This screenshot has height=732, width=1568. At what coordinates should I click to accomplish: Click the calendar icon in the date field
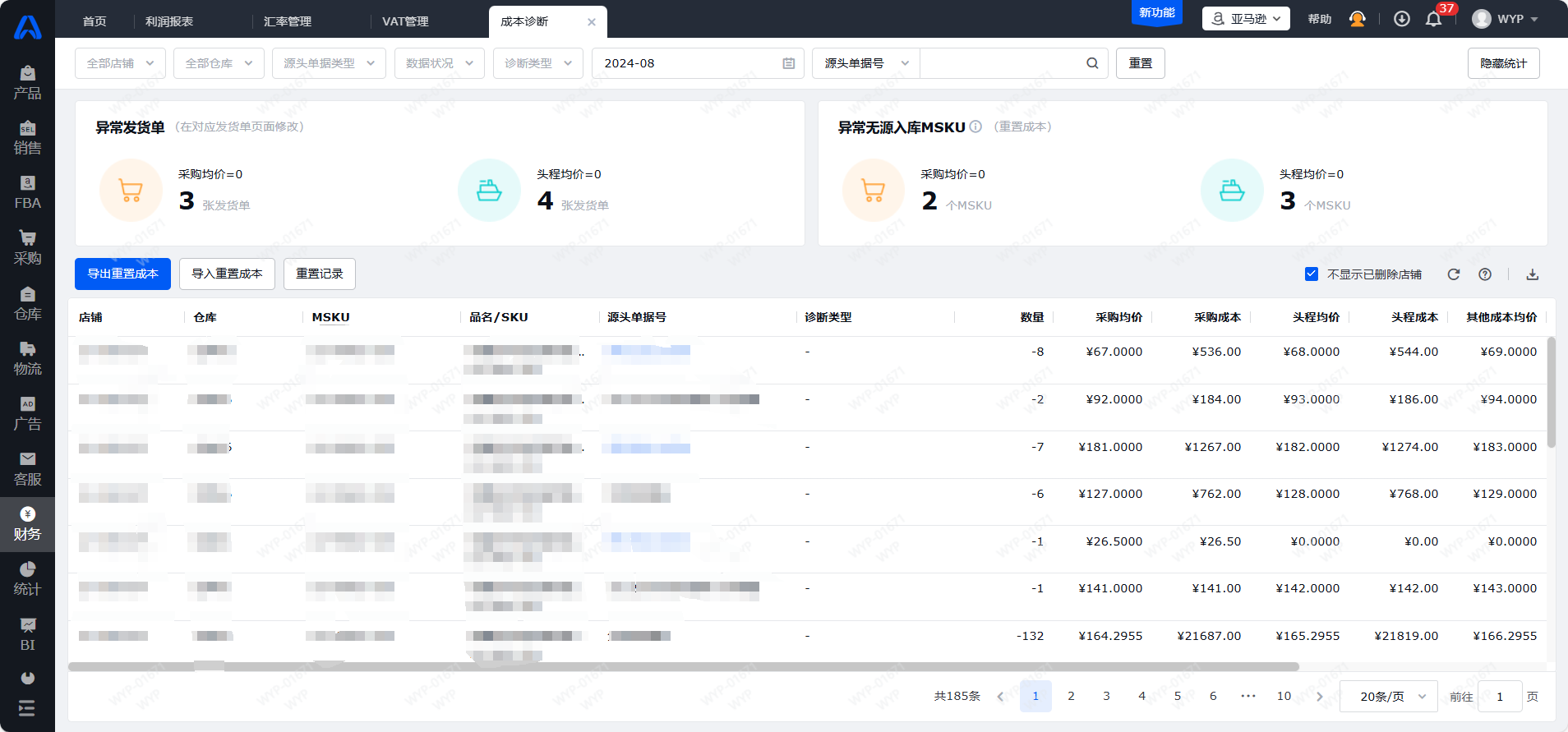(x=789, y=63)
